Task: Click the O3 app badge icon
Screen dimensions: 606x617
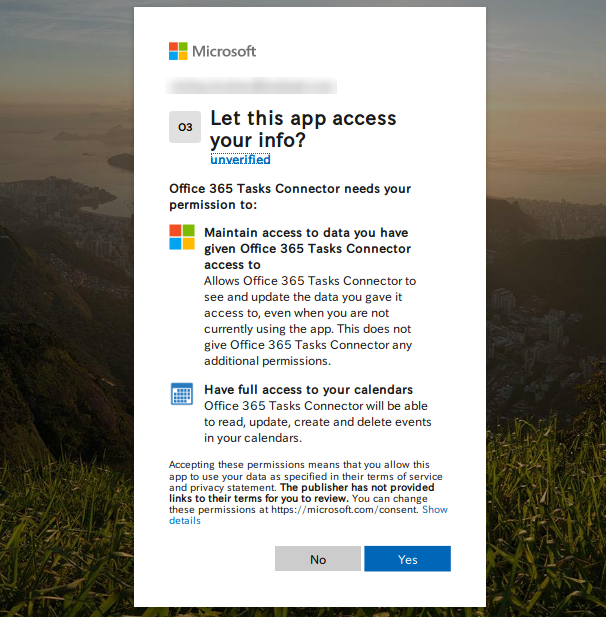Action: [185, 128]
